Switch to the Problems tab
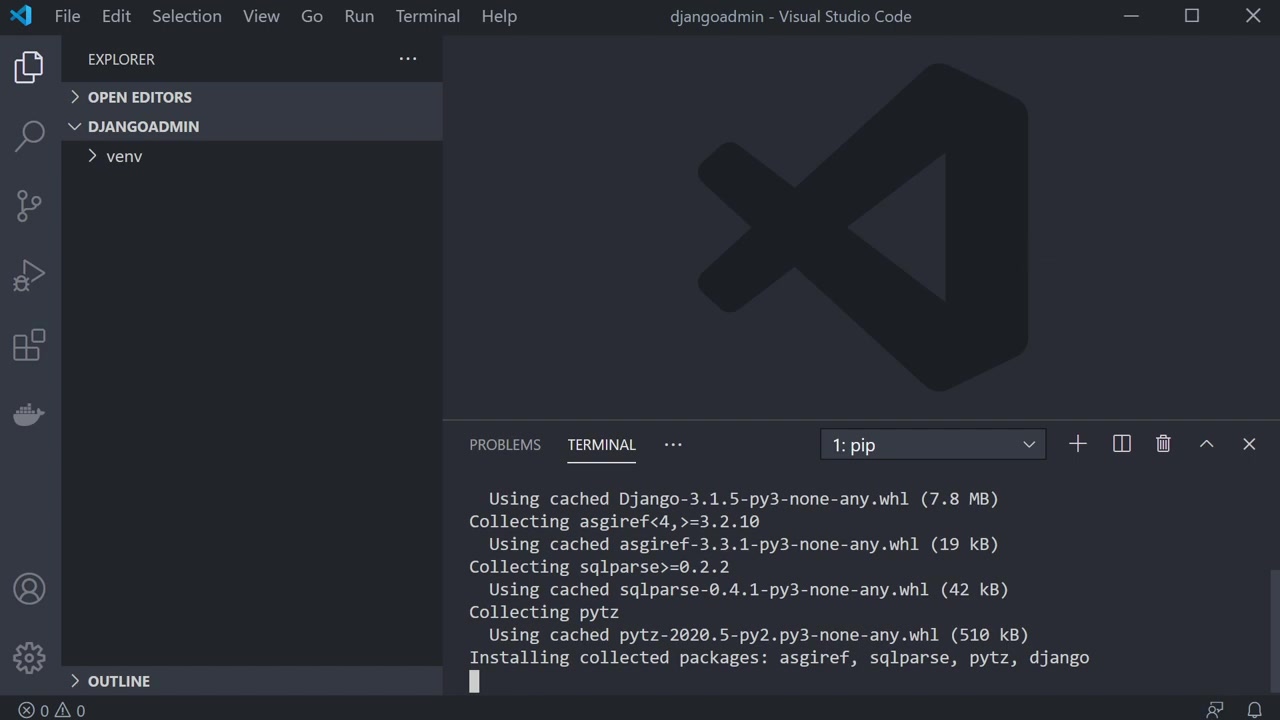Viewport: 1280px width, 720px height. 505,445
